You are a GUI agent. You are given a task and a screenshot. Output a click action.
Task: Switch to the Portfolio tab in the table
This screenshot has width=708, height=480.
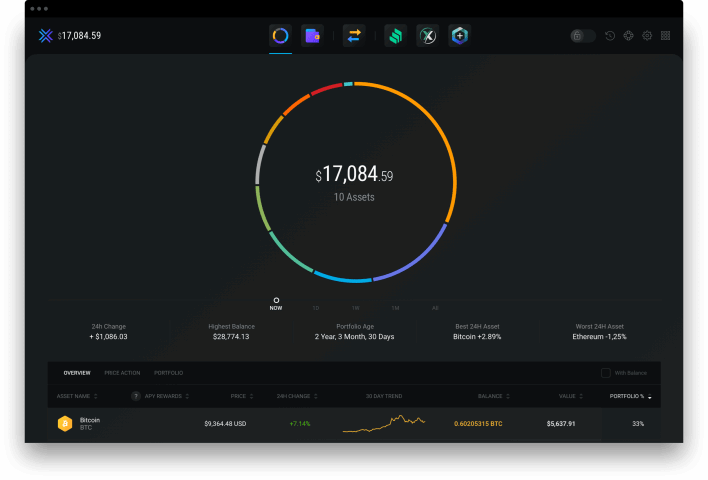(168, 373)
